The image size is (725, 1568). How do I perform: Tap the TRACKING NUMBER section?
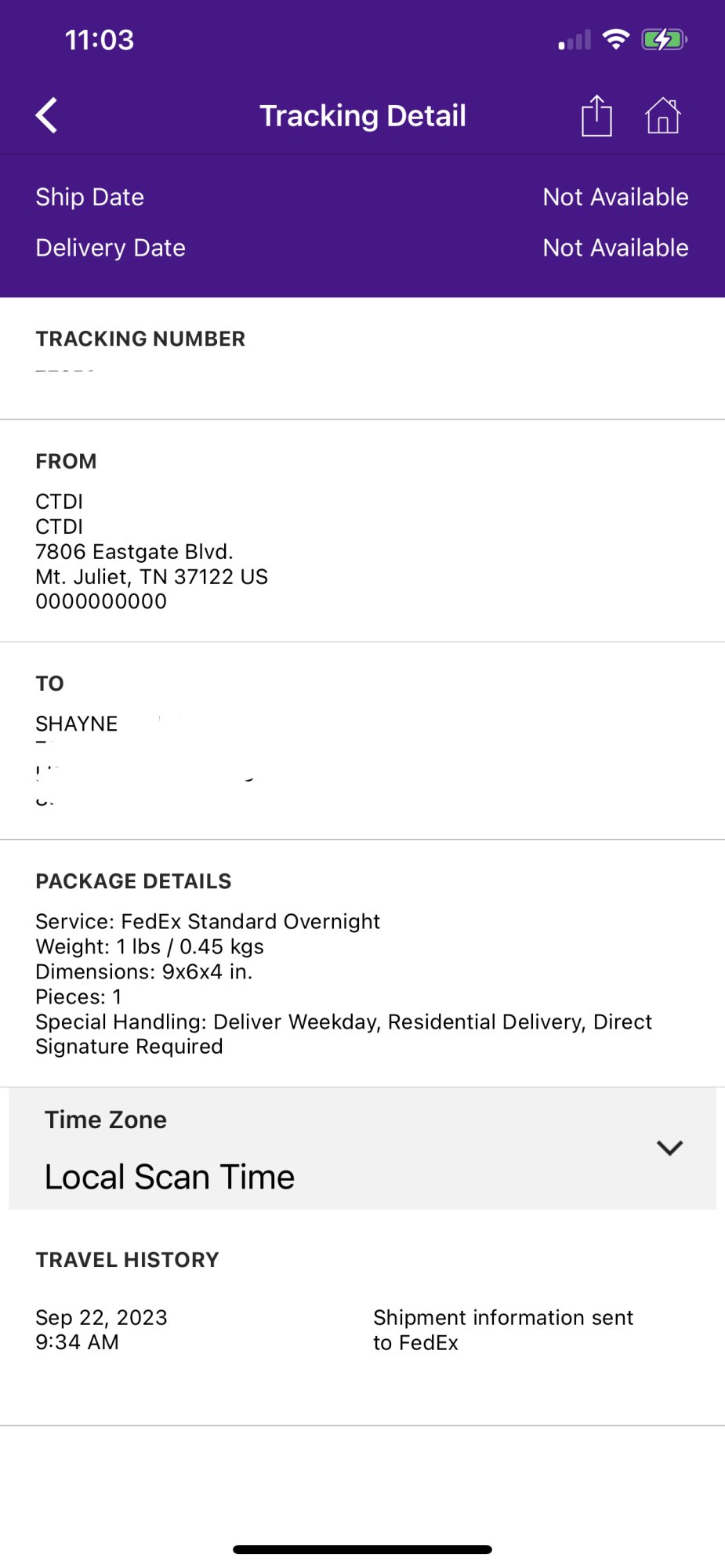(x=362, y=358)
